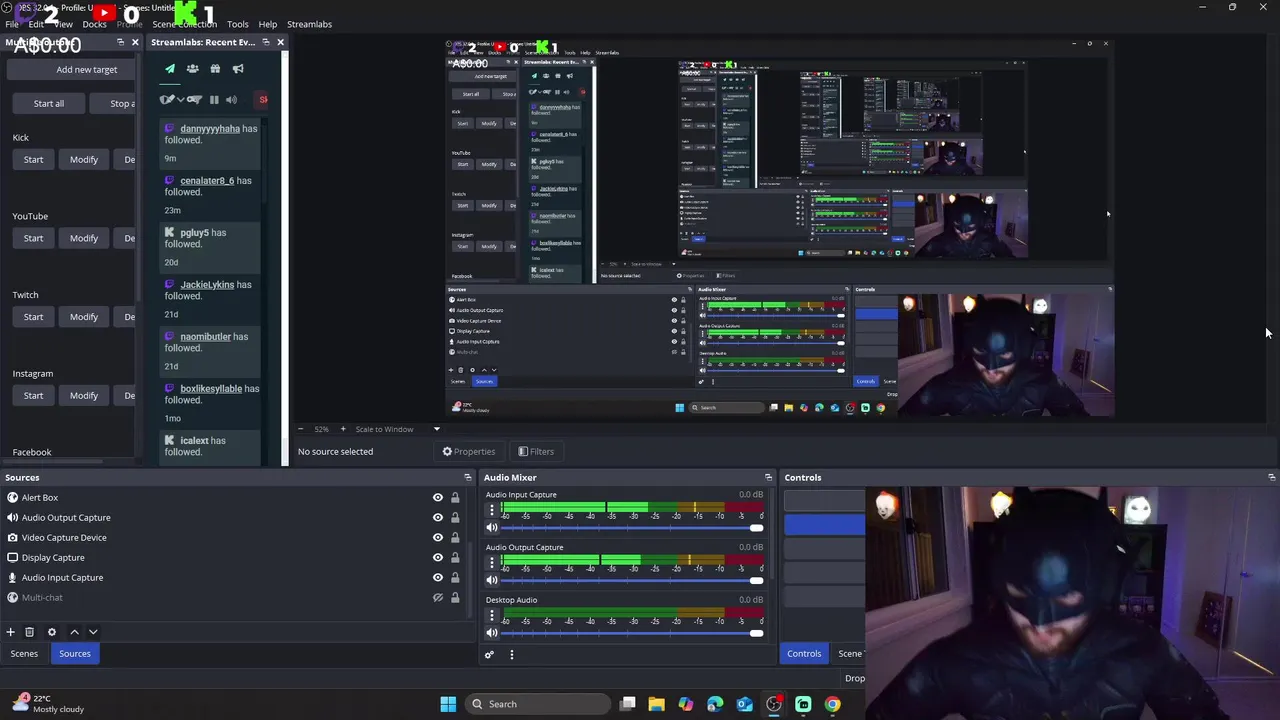Toggle lock on Alert Box source
This screenshot has width=1280, height=720.
(x=455, y=497)
